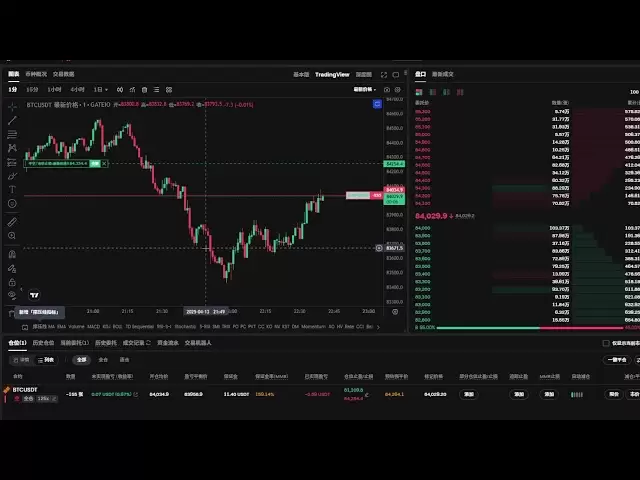The width and height of the screenshot is (640, 480).
Task: Open candlestick chart style selector
Action: pos(120,90)
